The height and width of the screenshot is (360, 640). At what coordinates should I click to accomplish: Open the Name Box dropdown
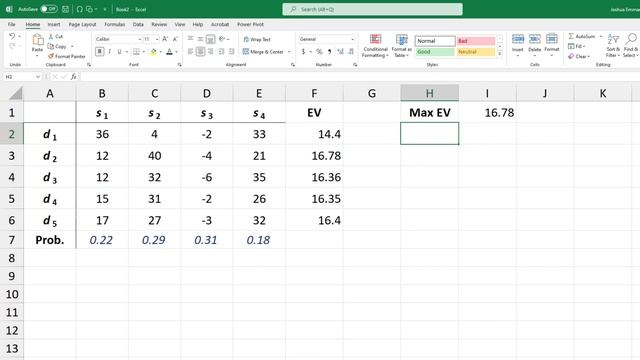(38, 77)
